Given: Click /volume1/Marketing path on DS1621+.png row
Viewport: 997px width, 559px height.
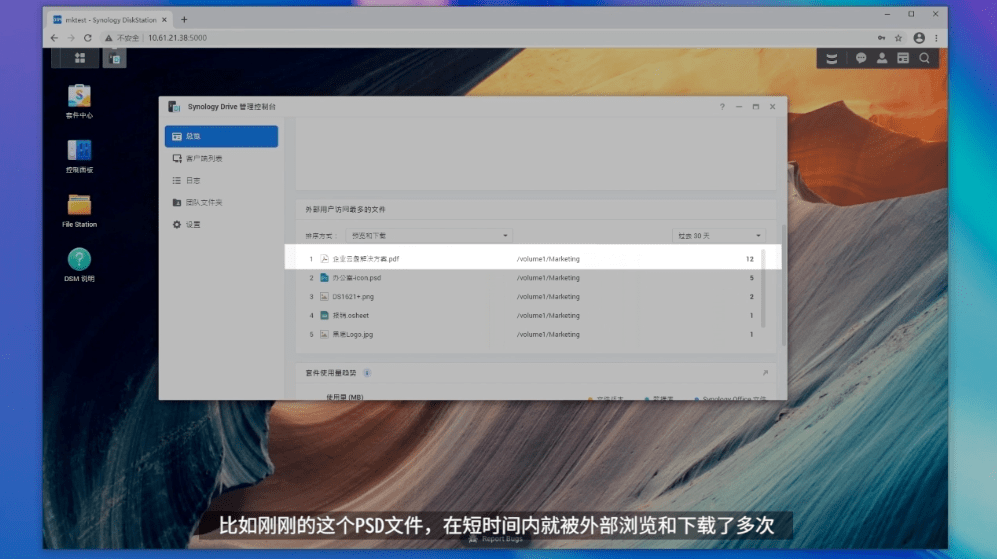Looking at the screenshot, I should pyautogui.click(x=548, y=296).
